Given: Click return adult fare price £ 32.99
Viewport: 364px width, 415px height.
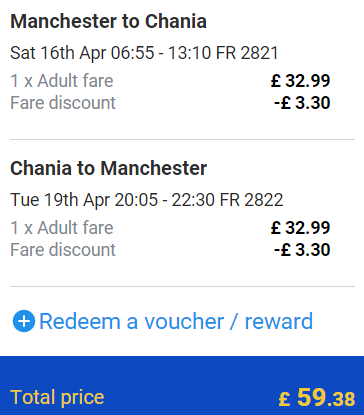Looking at the screenshot, I should (300, 228).
